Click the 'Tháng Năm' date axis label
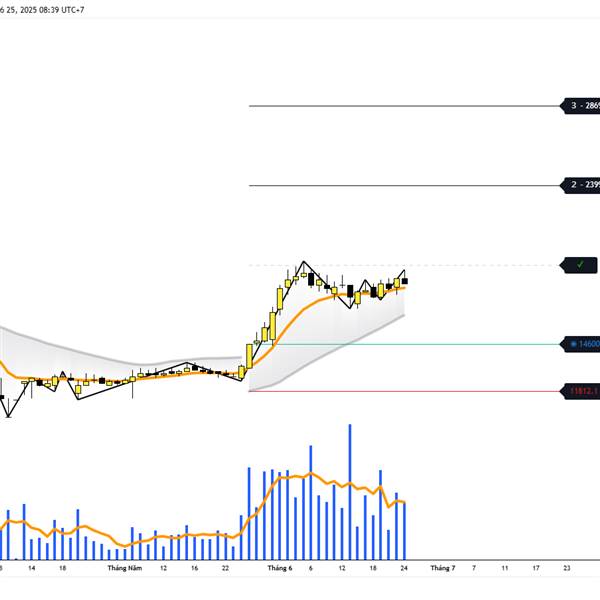600x600 pixels. 125,568
